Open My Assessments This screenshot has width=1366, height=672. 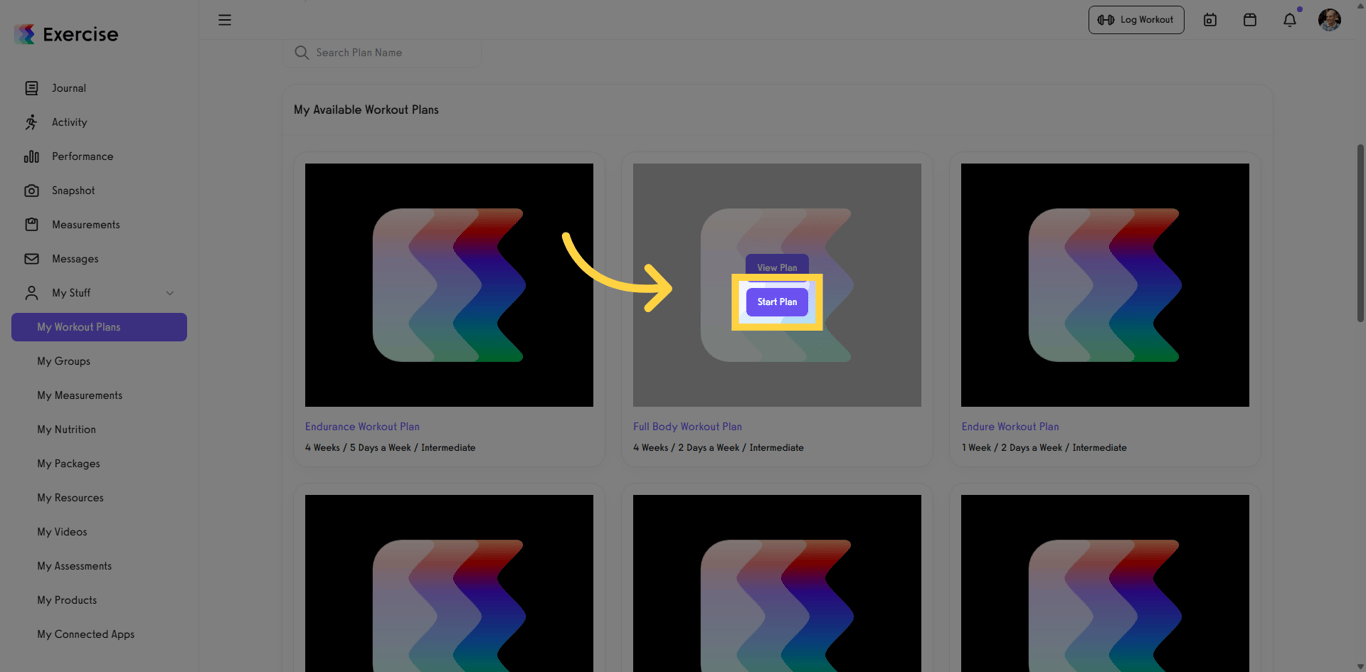click(75, 565)
